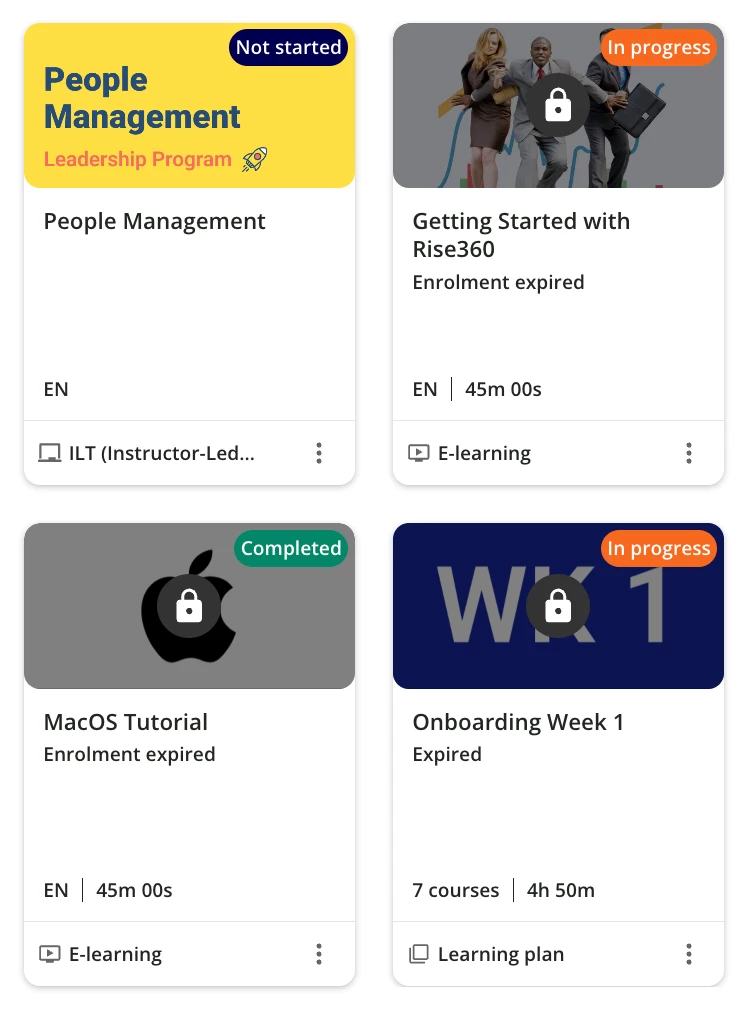Click lock icon on MacOS Tutorial thumbnail
744x1022 pixels.
(x=189, y=606)
